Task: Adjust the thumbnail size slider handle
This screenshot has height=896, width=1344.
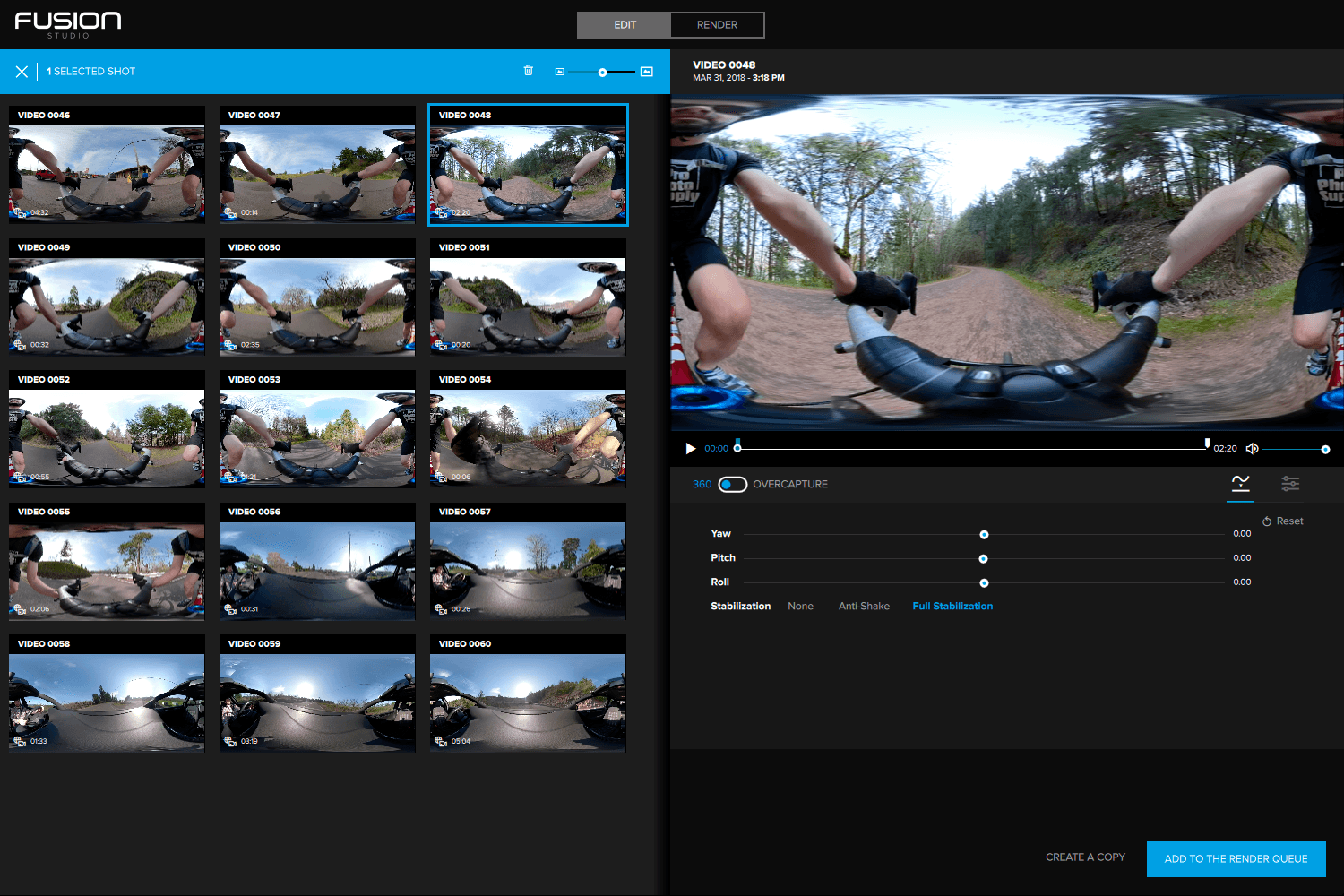Action: pyautogui.click(x=603, y=73)
